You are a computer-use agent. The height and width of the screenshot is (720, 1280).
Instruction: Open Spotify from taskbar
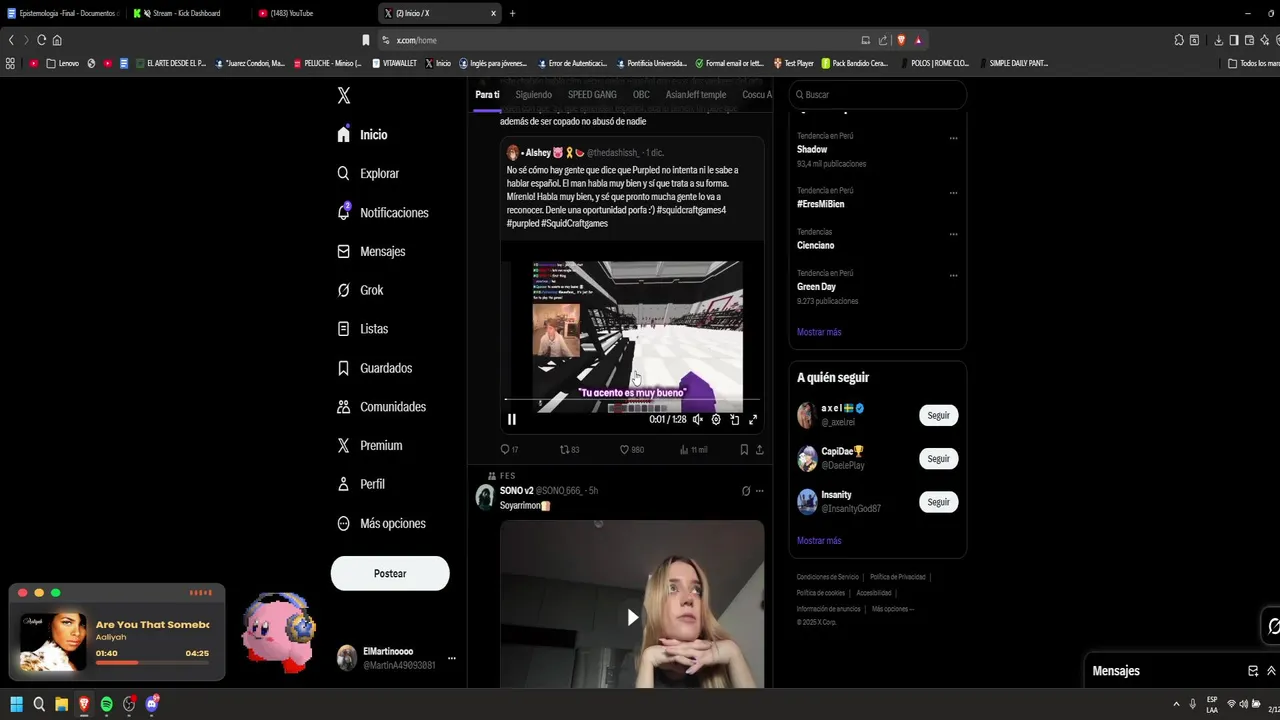point(106,704)
